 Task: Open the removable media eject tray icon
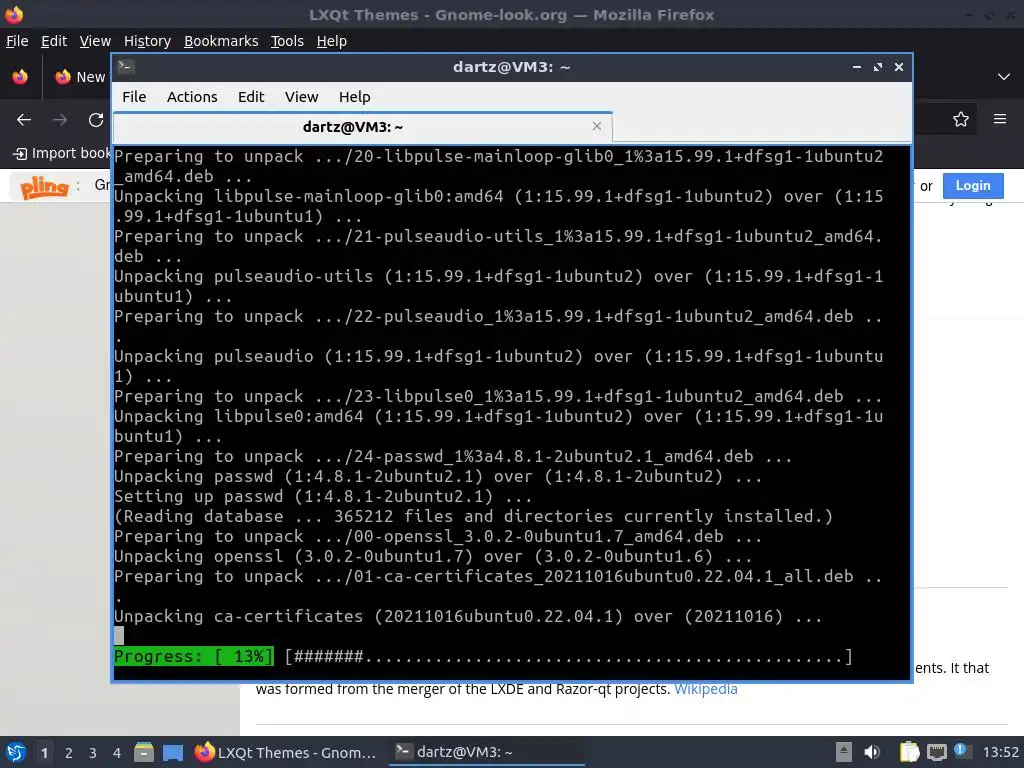click(x=844, y=752)
